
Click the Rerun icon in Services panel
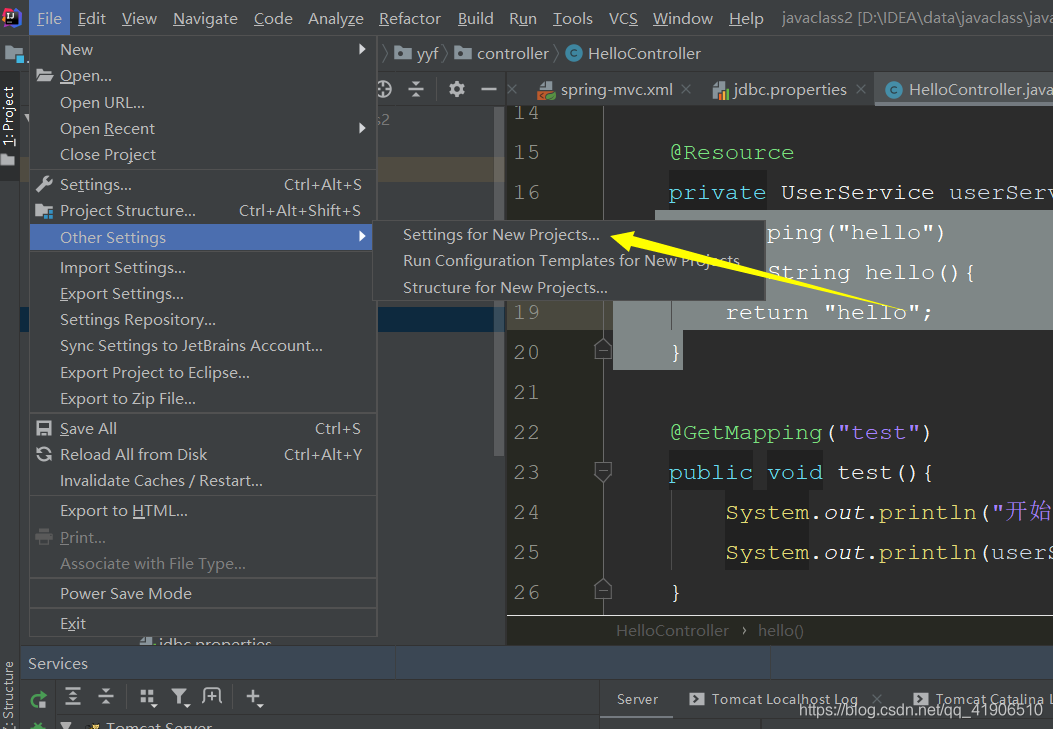coord(39,699)
